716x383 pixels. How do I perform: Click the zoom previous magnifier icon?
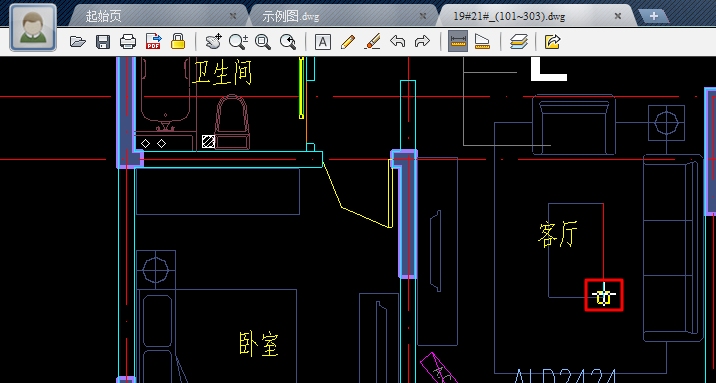288,42
